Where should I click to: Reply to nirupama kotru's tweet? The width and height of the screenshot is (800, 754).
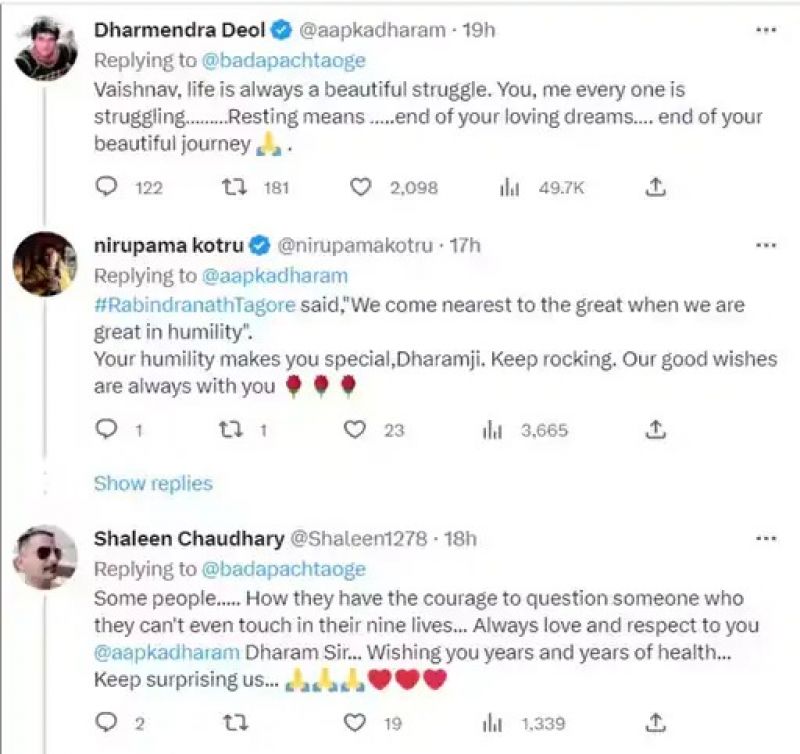click(x=107, y=430)
